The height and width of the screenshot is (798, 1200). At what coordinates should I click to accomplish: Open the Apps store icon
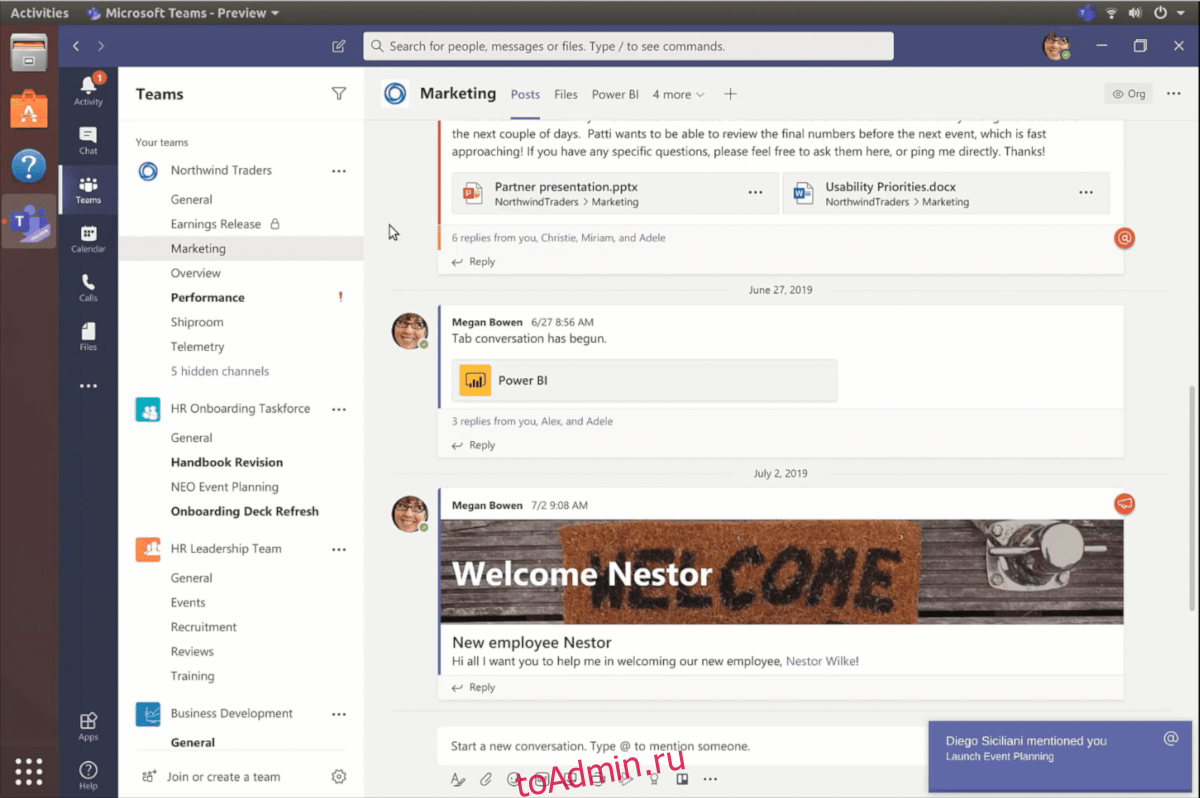tap(88, 726)
